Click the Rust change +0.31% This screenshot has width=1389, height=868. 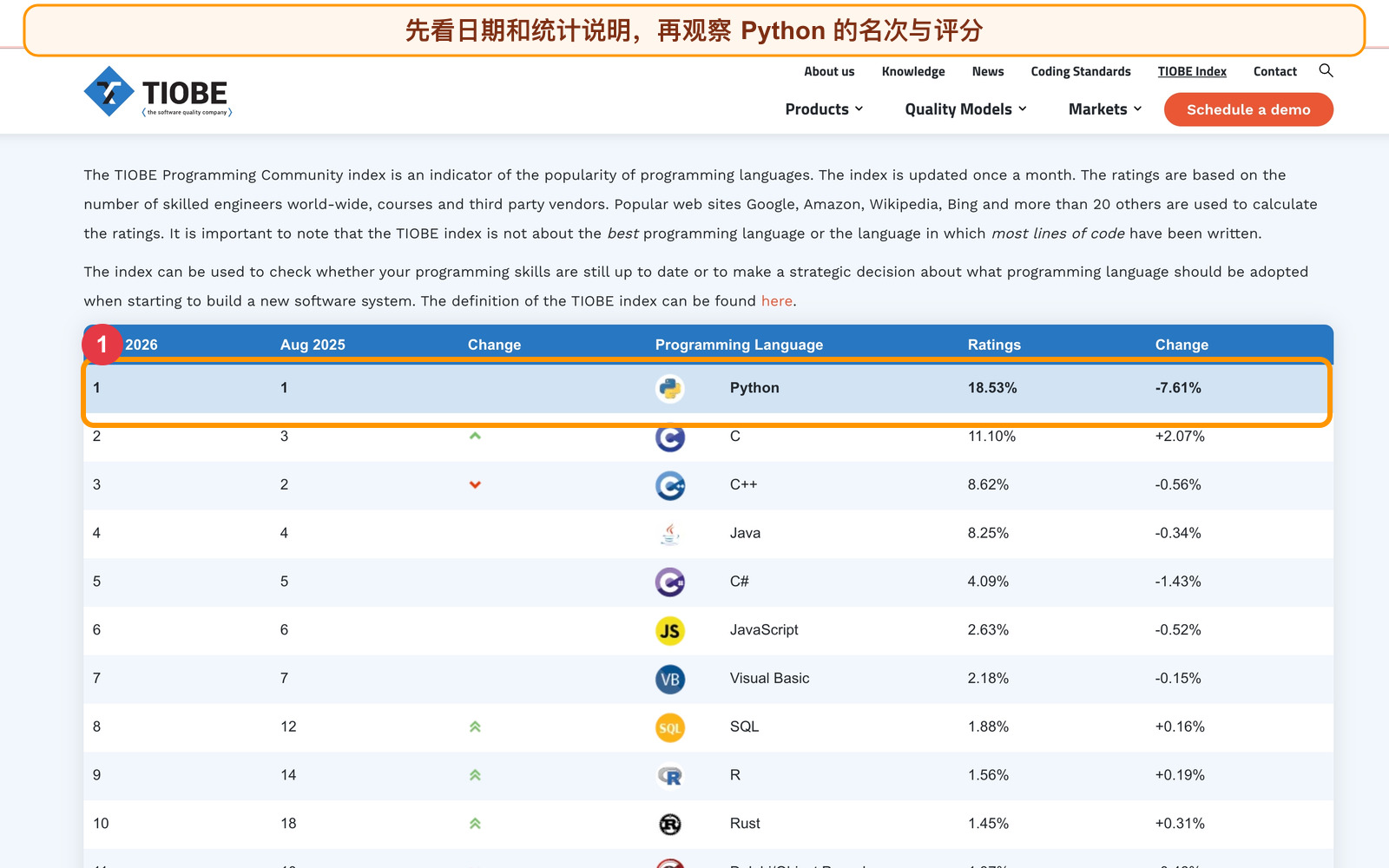[1180, 823]
